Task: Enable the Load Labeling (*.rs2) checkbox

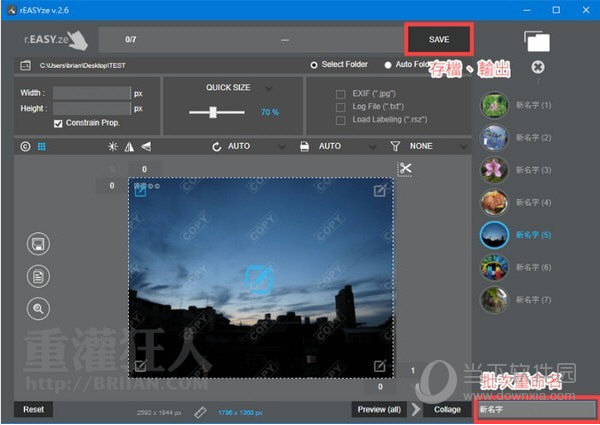Action: coord(340,120)
